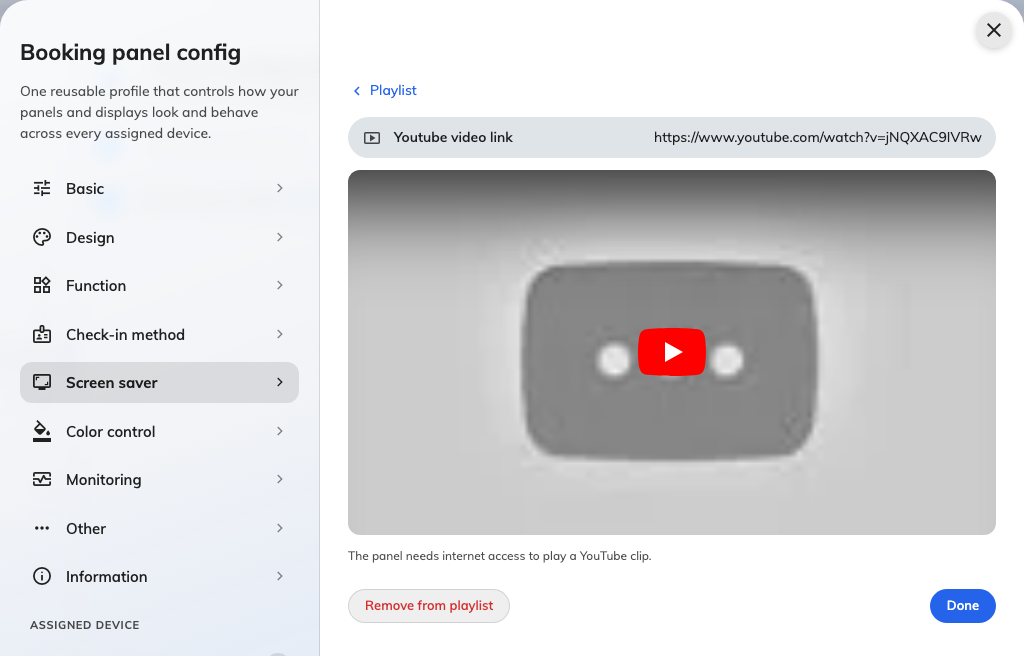Select the Screen saver menu item

point(159,382)
